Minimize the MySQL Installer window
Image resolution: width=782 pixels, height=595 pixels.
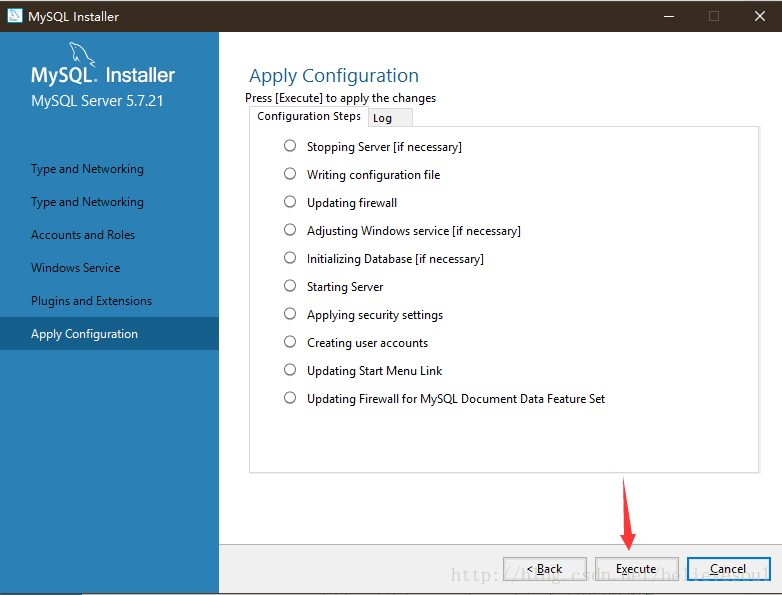coord(669,16)
